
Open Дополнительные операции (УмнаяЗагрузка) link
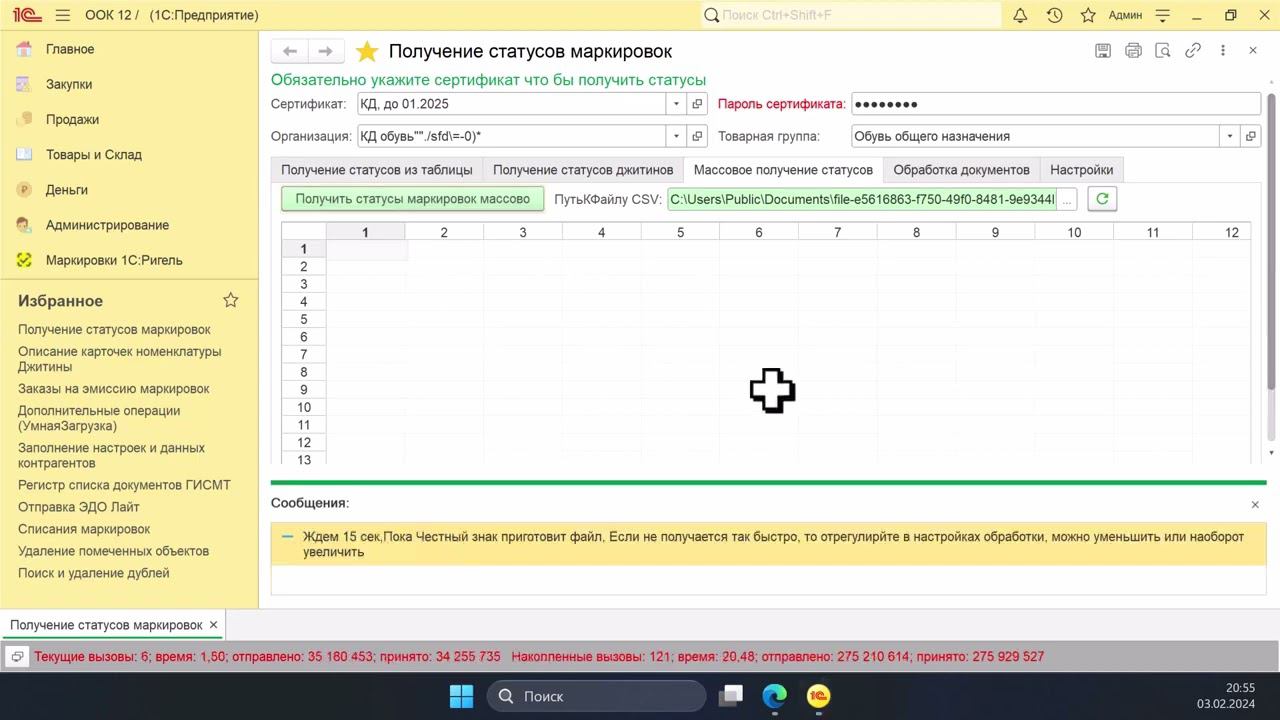point(99,418)
